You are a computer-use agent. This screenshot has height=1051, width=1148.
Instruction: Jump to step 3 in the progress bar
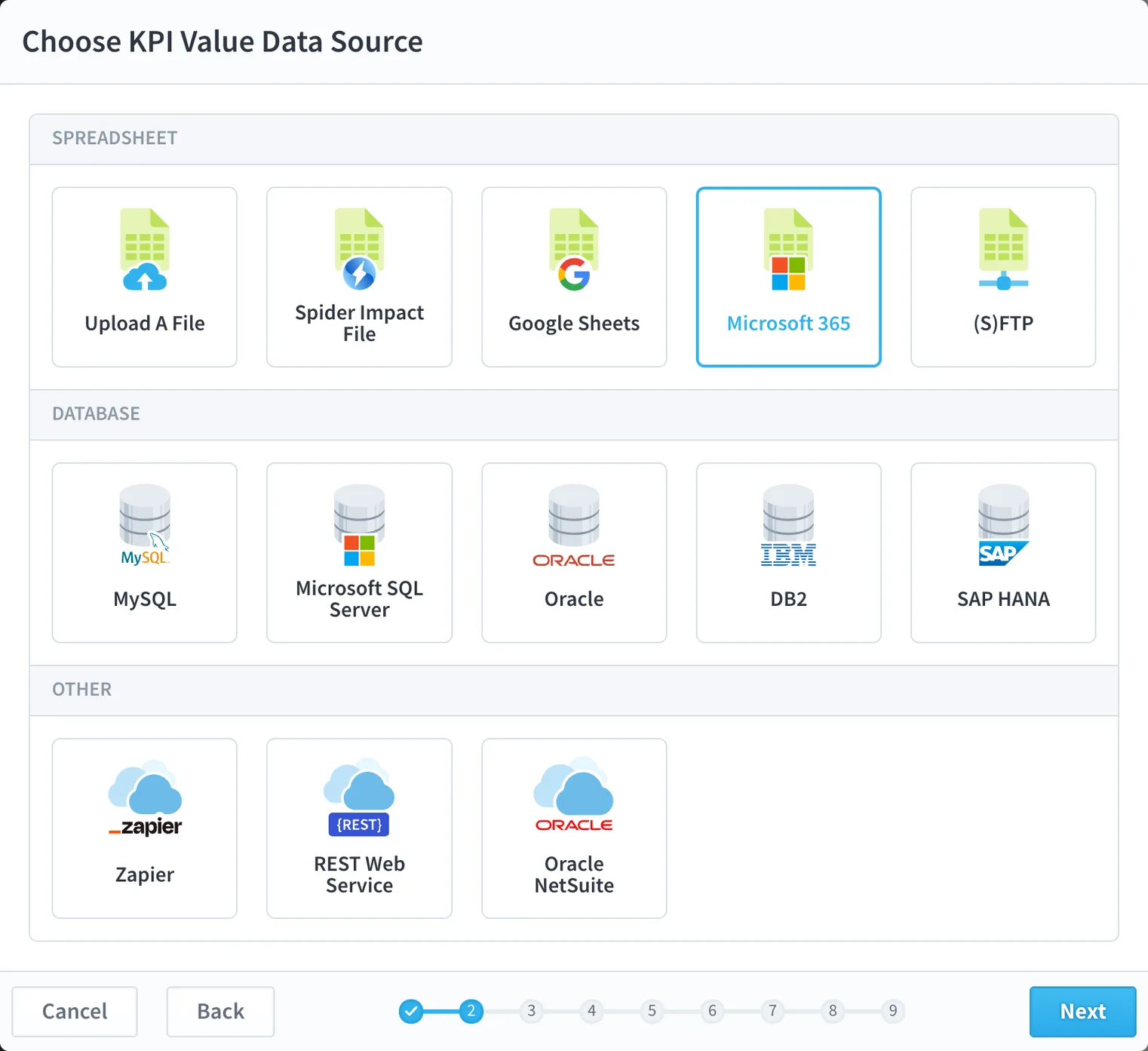tap(532, 1011)
